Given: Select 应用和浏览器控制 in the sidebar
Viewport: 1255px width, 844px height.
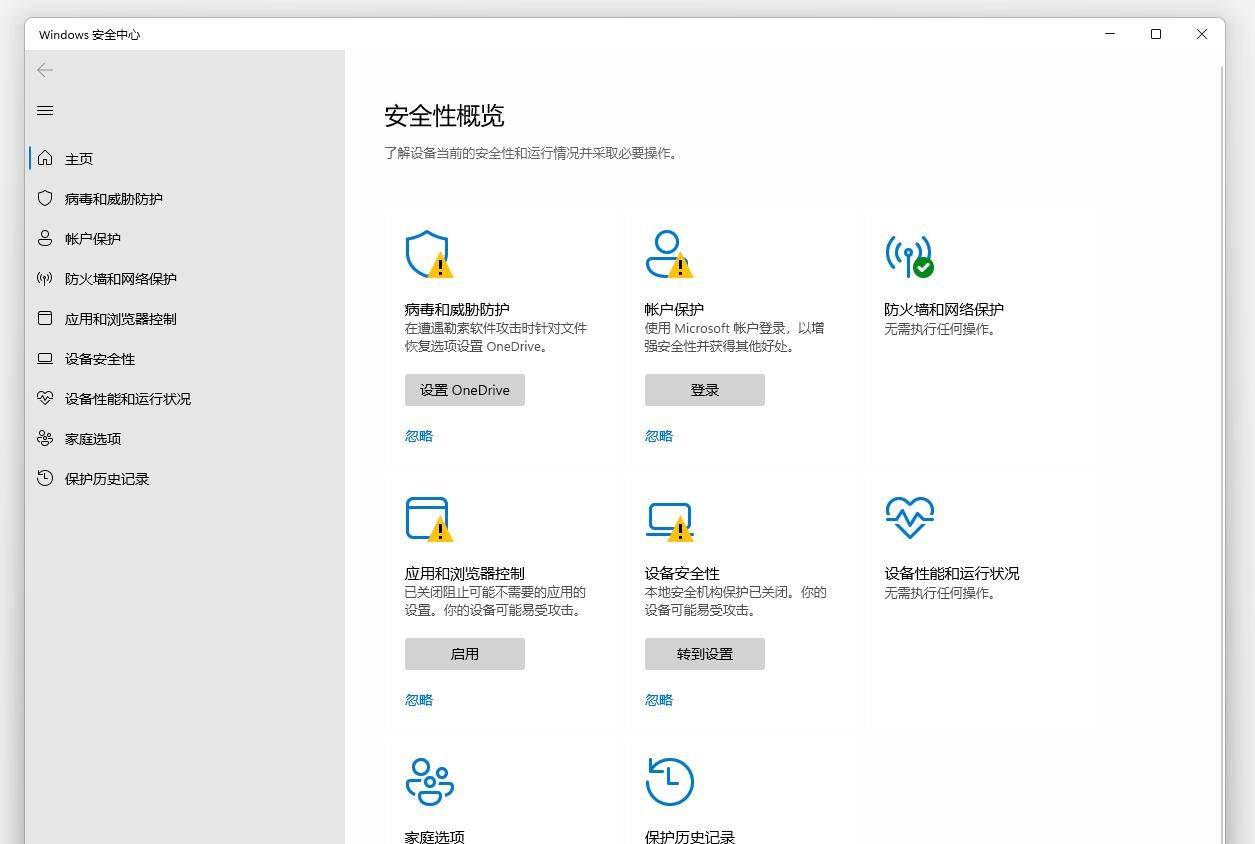Looking at the screenshot, I should (x=123, y=318).
